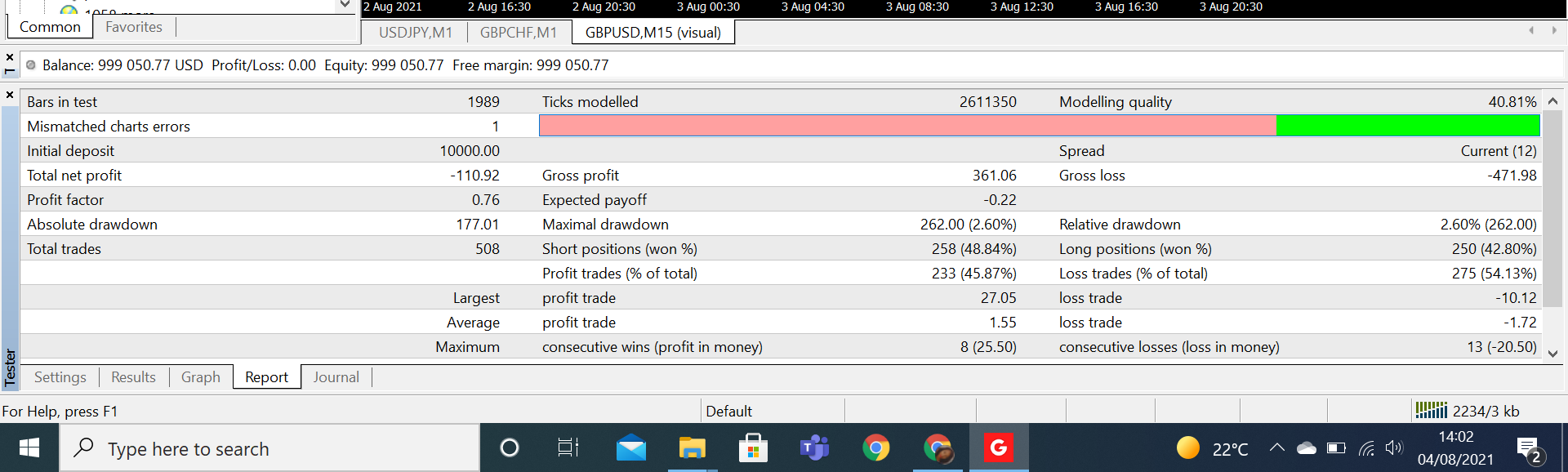The image size is (1568, 472).
Task: Click Bars in test value 1989
Action: pyautogui.click(x=483, y=102)
